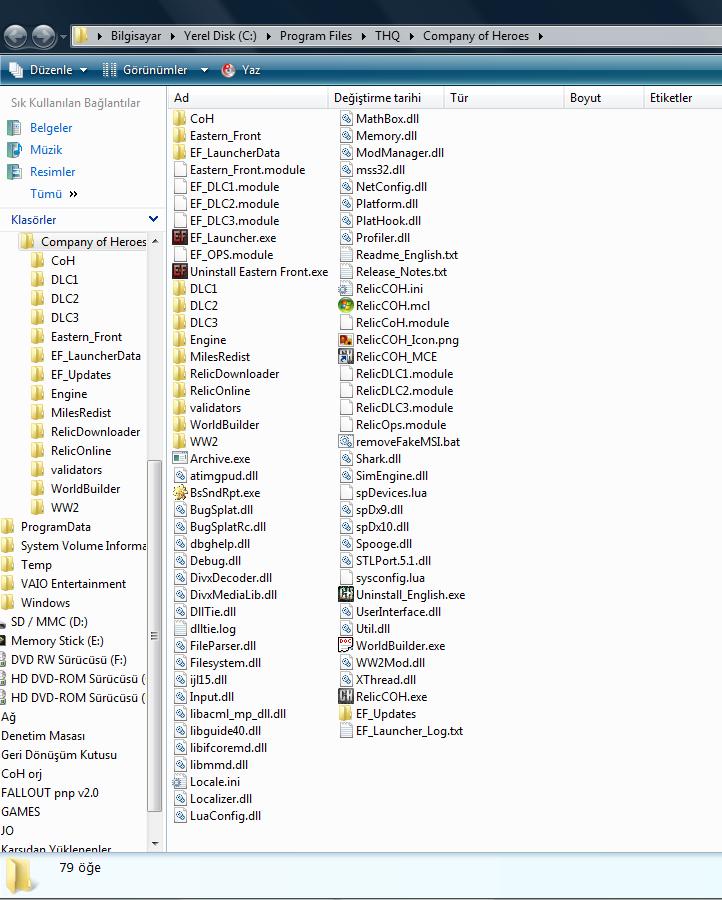Expand breadcrumb arrow after Program Files
Image resolution: width=722 pixels, height=900 pixels.
point(363,36)
